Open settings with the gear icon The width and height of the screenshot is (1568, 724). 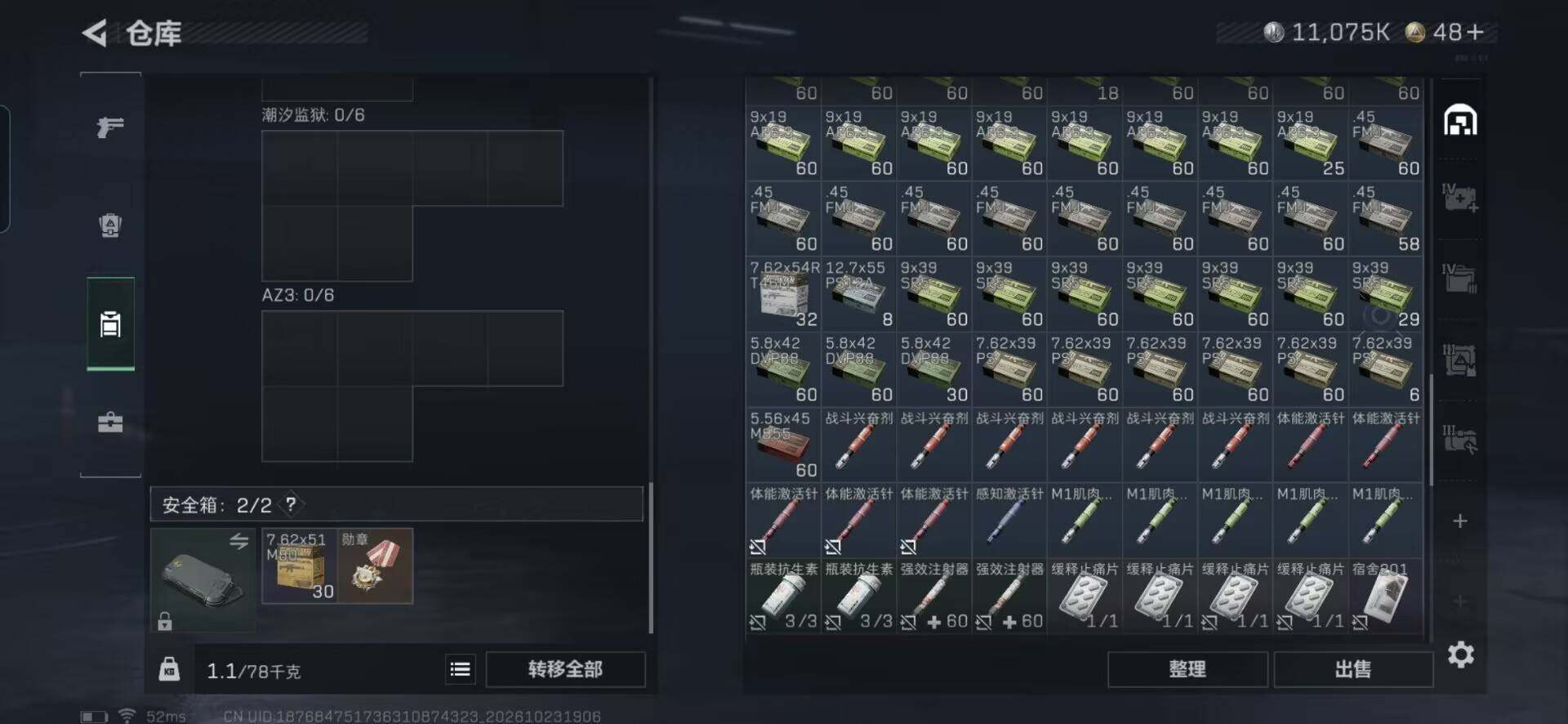[x=1460, y=655]
